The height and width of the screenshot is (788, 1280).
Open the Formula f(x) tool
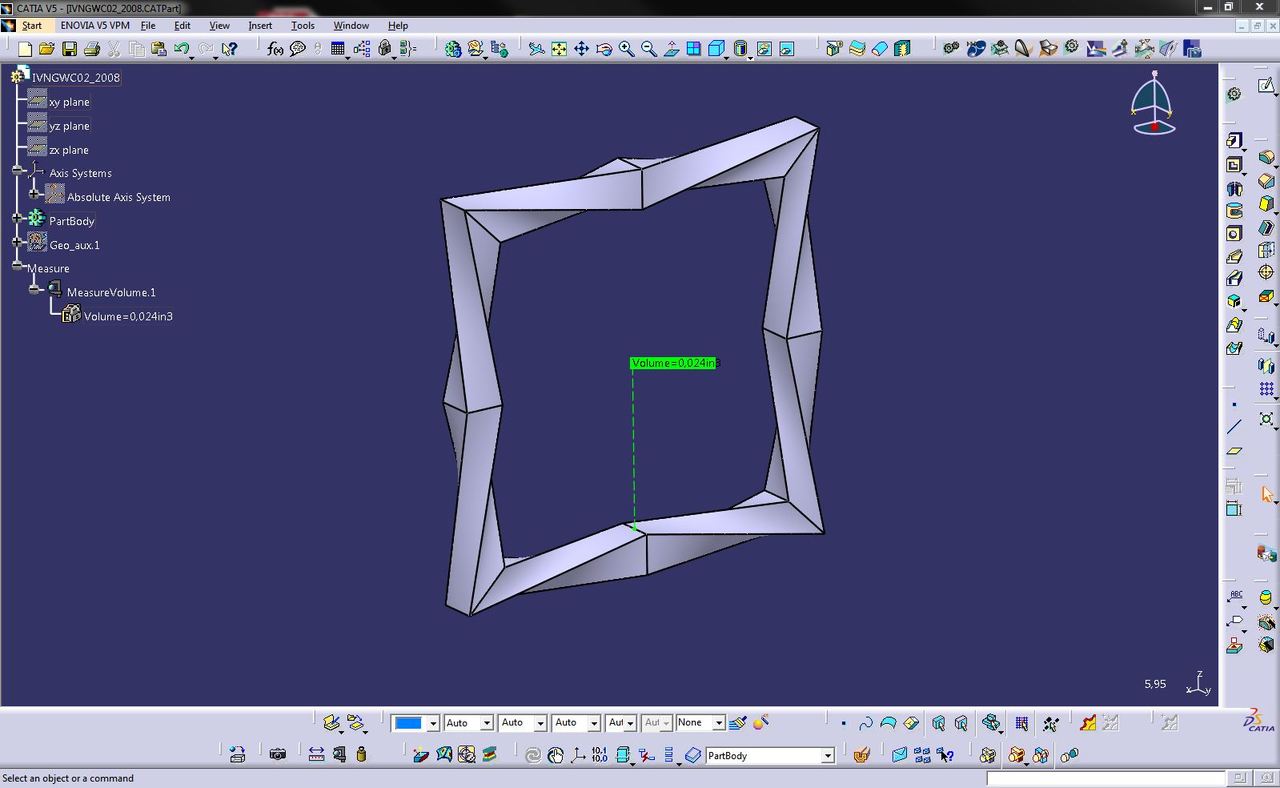(x=275, y=49)
